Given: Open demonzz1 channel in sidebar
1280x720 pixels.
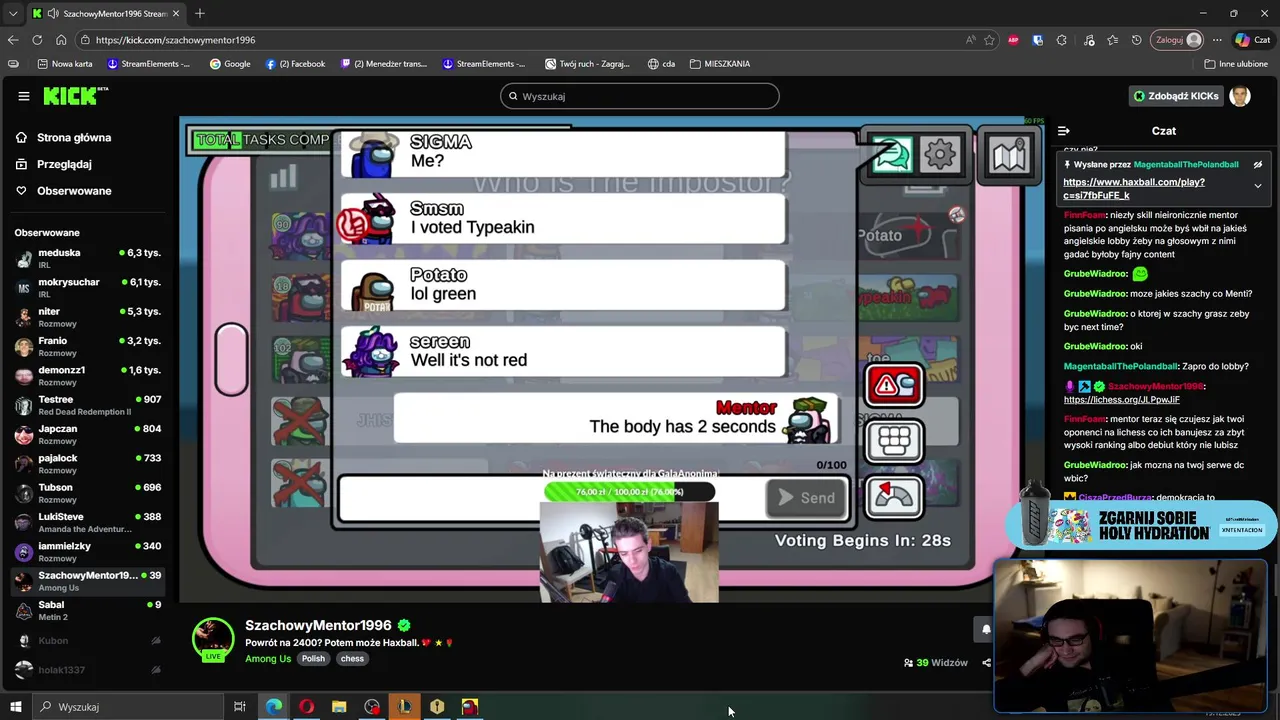Looking at the screenshot, I should tap(88, 375).
